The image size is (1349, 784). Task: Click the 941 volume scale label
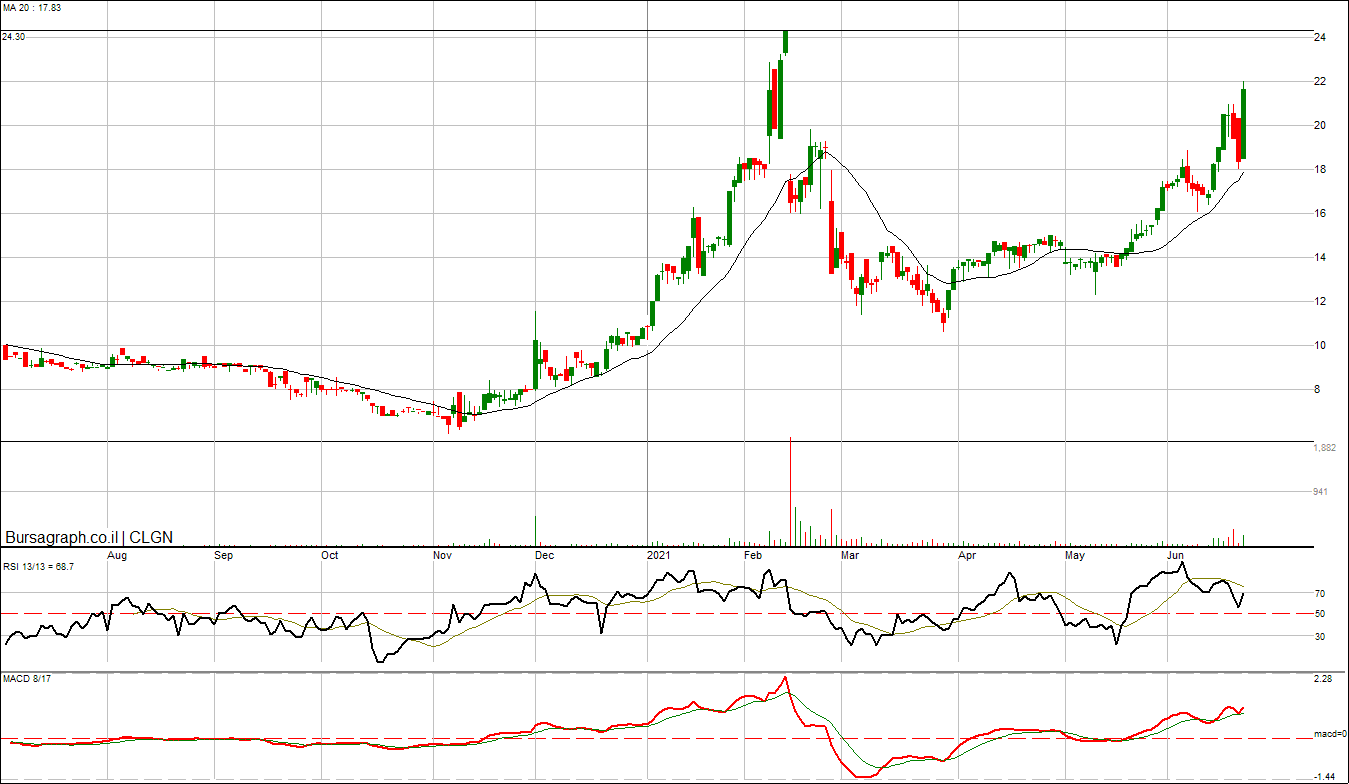pos(1322,492)
